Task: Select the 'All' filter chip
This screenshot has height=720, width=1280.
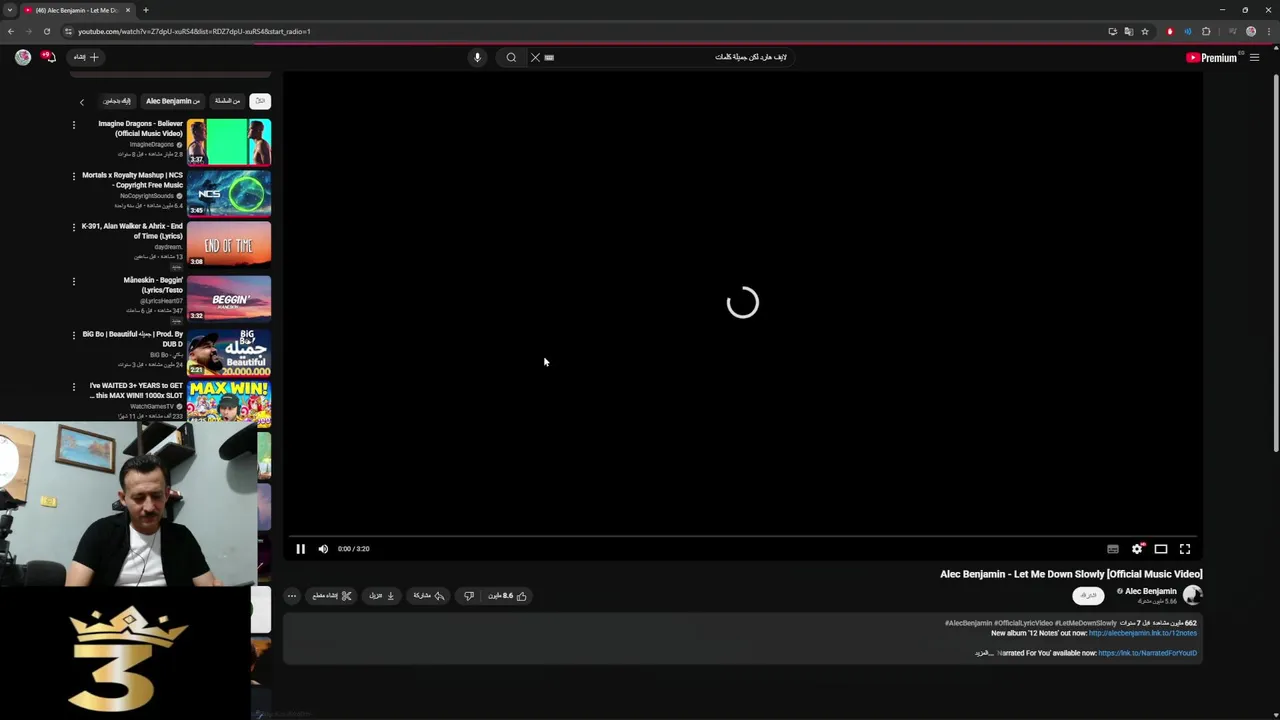Action: pyautogui.click(x=260, y=101)
